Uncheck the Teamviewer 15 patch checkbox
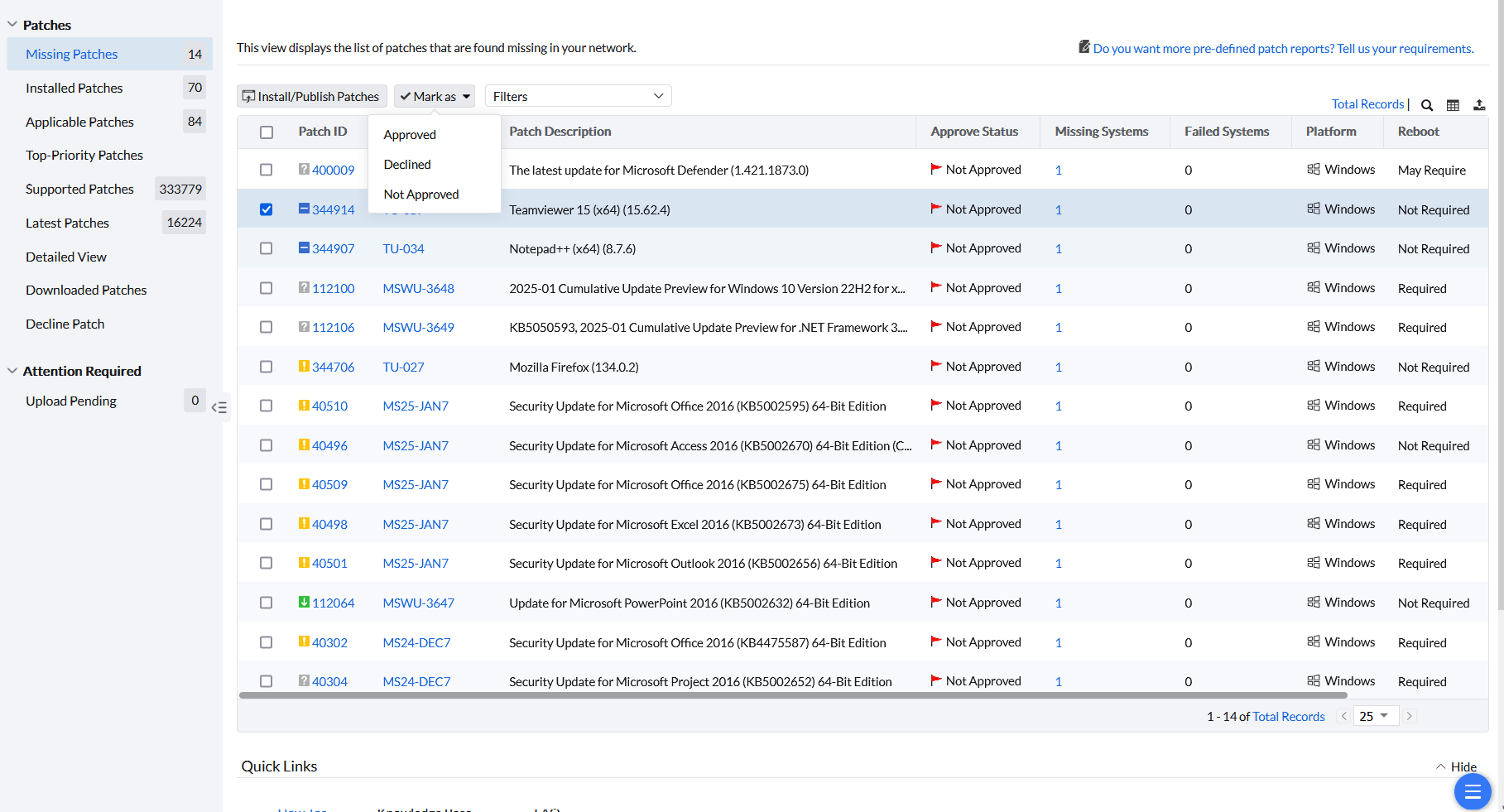 pos(266,209)
